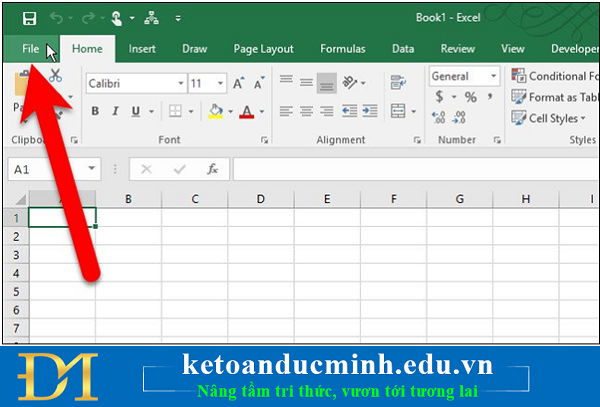The image size is (600, 407).
Task: Open the Name Box dropdown arrow
Action: pos(91,168)
